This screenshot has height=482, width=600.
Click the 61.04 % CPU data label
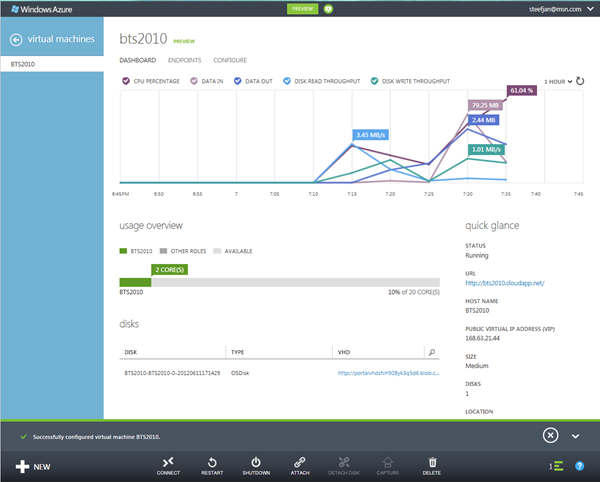click(522, 91)
